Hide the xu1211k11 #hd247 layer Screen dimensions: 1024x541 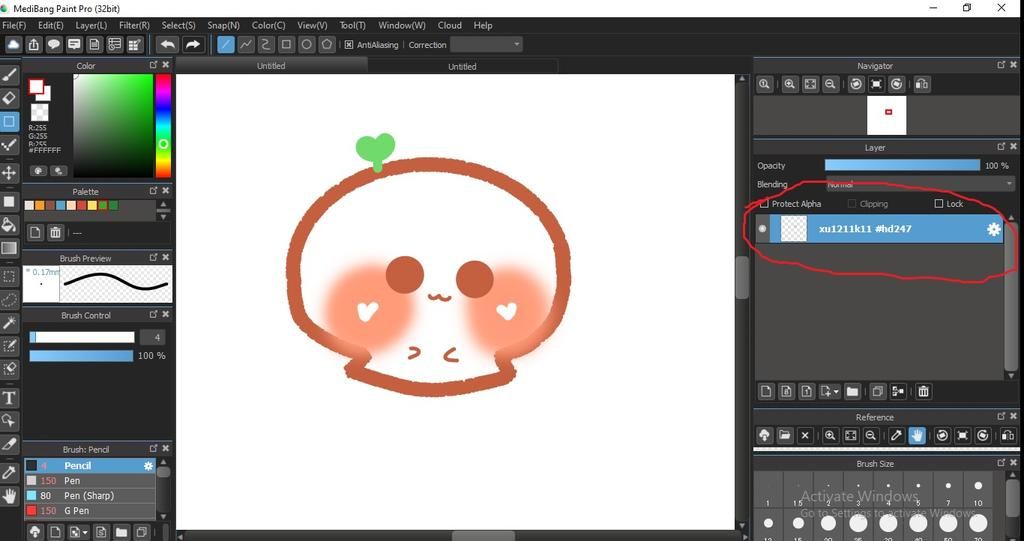pyautogui.click(x=762, y=229)
